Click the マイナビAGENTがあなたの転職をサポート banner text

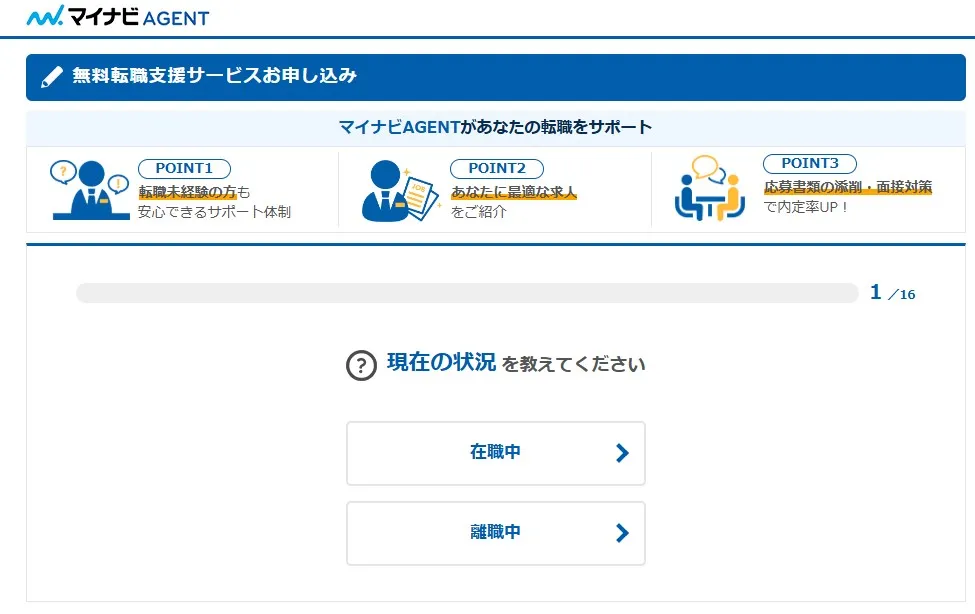click(496, 128)
